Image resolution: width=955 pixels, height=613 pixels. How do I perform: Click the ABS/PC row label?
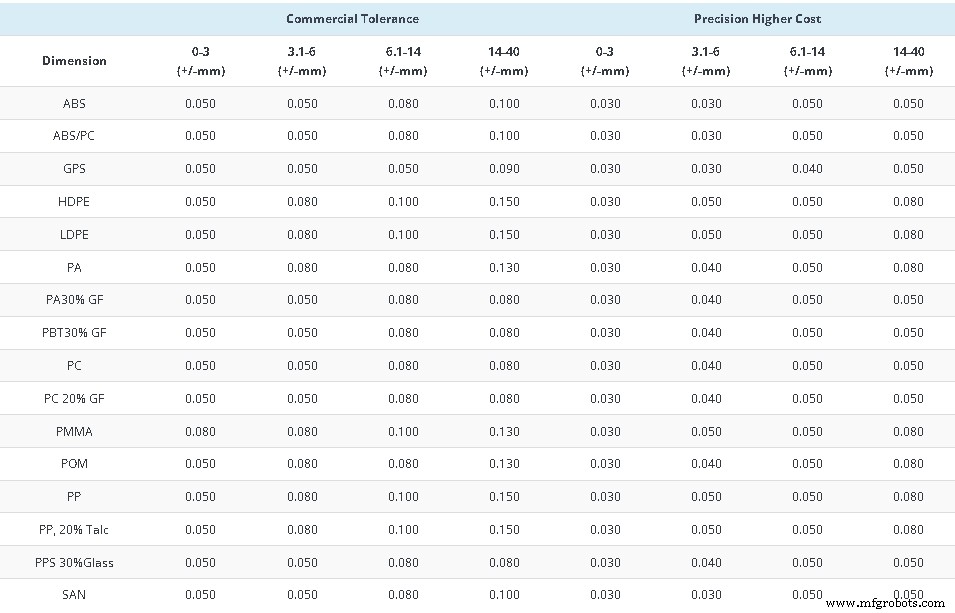[x=74, y=136]
